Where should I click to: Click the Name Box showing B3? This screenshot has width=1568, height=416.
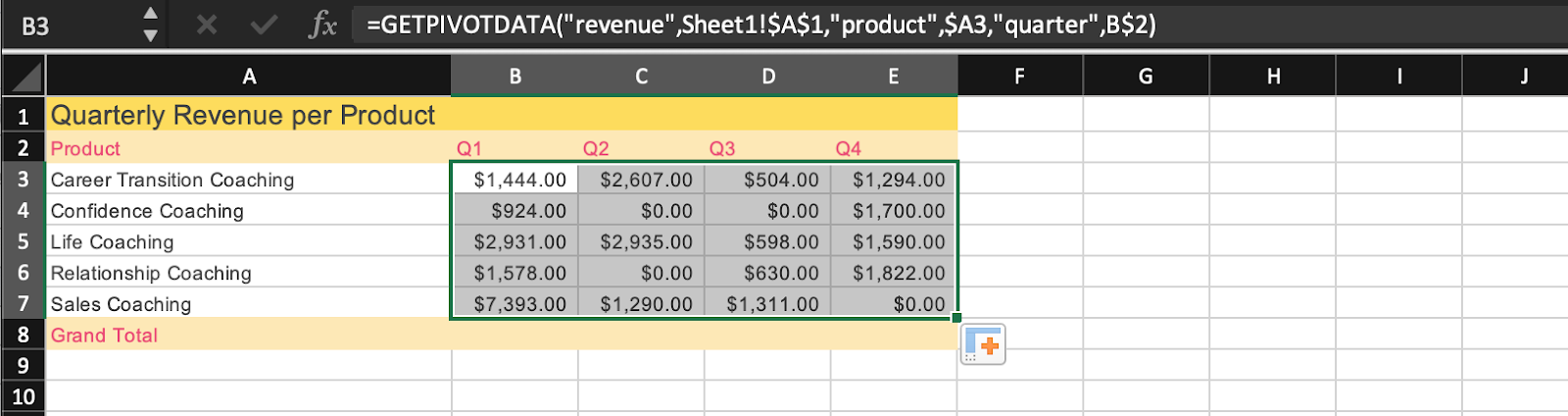69,26
